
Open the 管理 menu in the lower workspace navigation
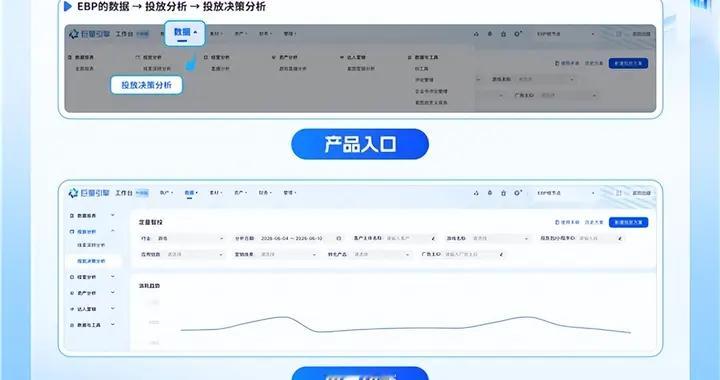coord(290,193)
